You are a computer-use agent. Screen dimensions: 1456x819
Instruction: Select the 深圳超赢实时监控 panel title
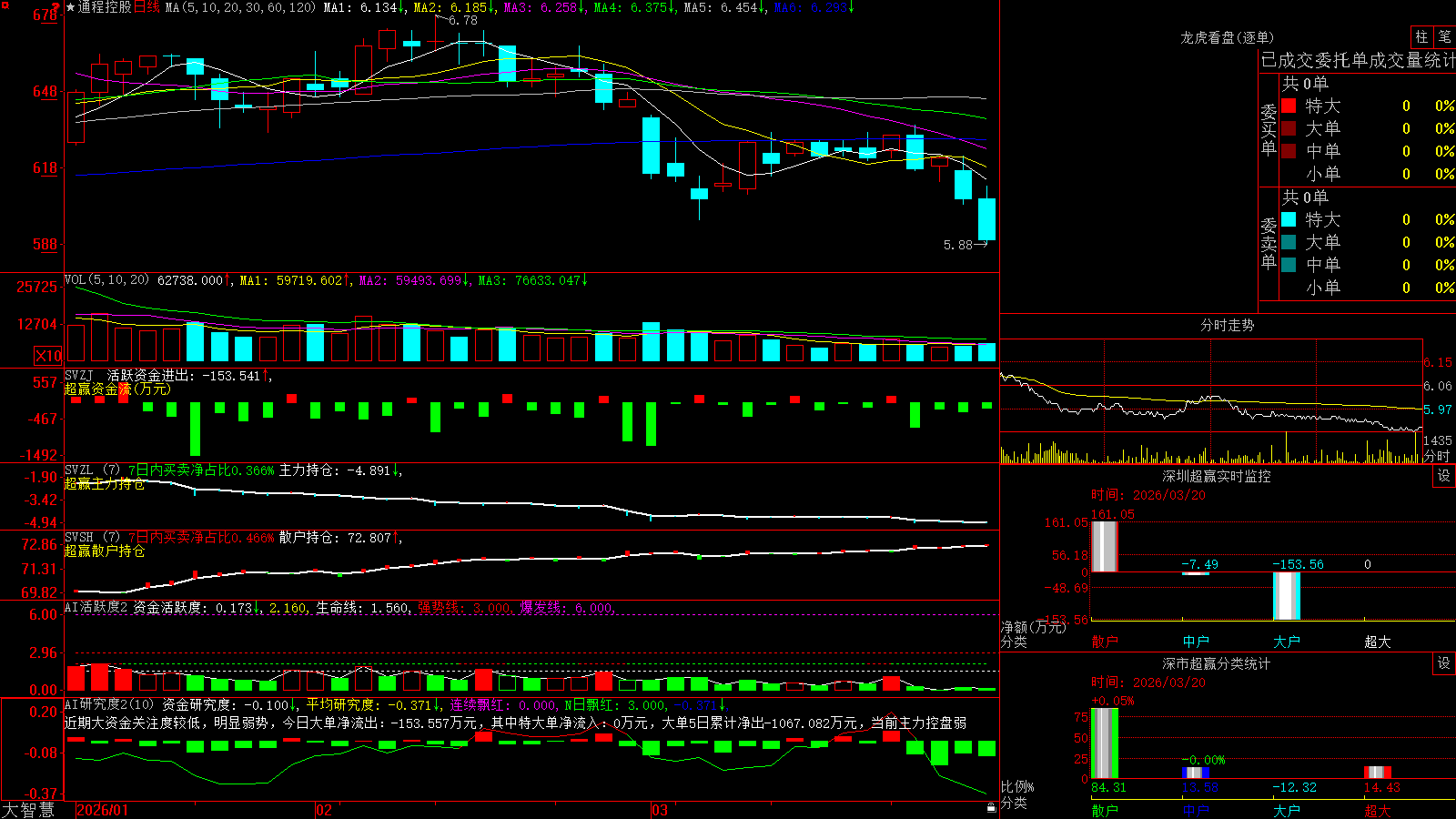click(1217, 476)
